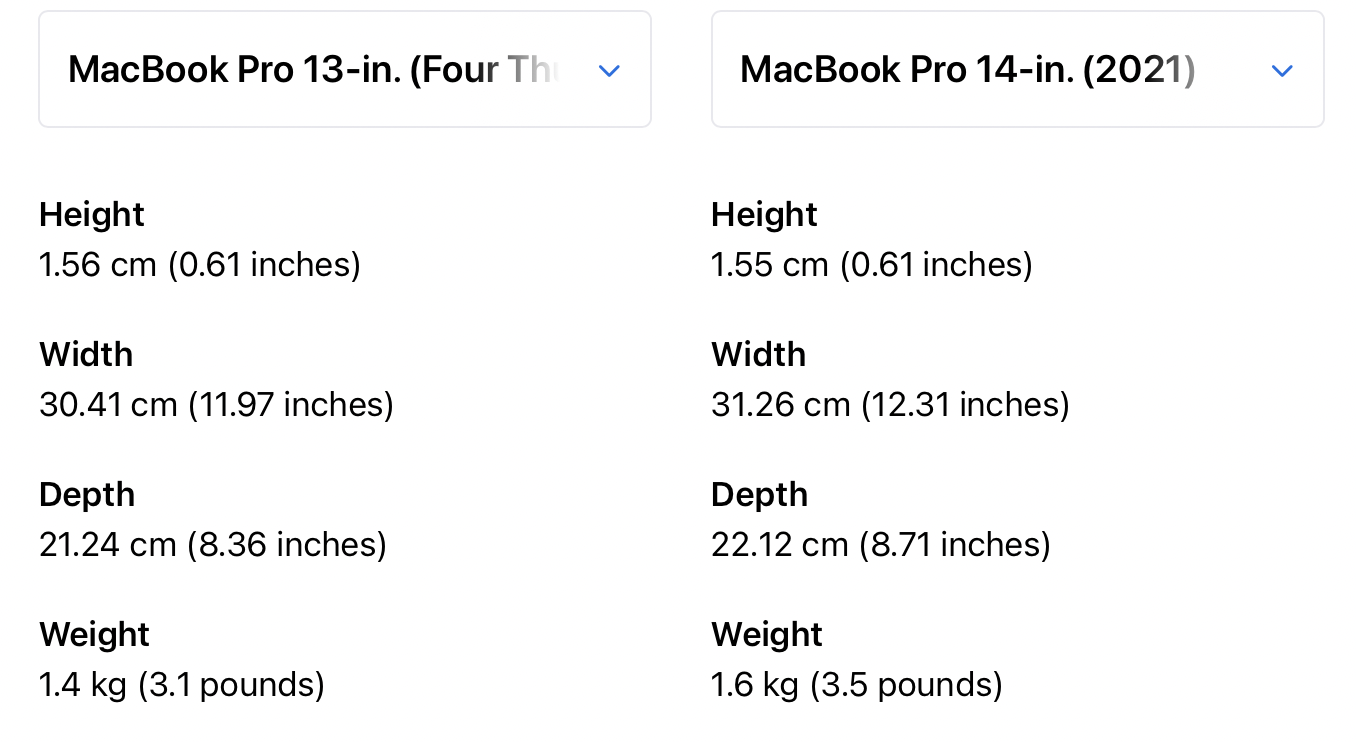Select the 14-in. model's Depth heading
This screenshot has height=742, width=1356.
(x=760, y=495)
